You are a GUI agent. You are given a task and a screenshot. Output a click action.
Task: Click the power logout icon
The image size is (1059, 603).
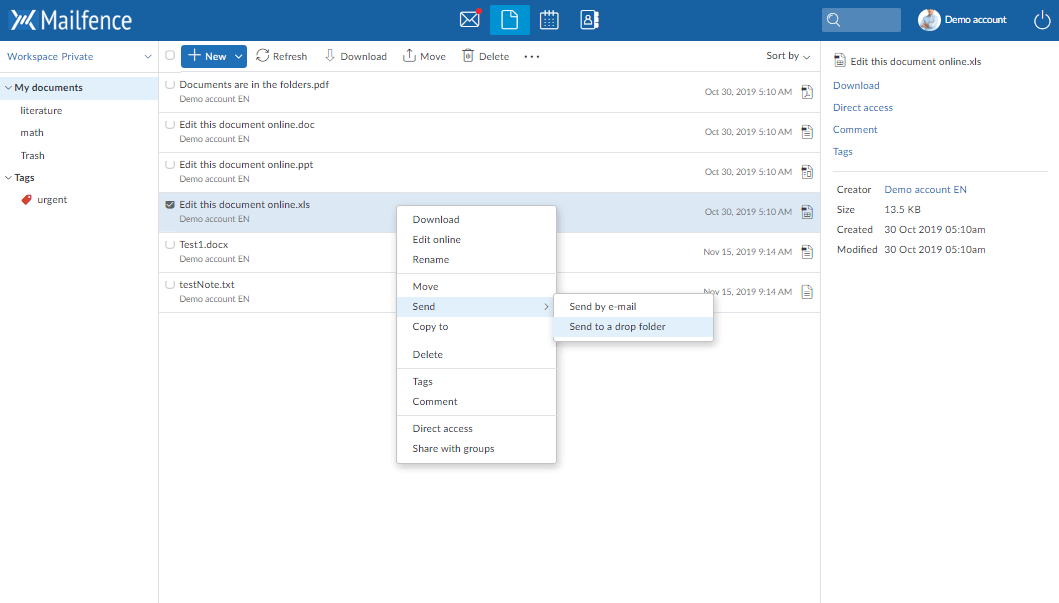coord(1041,20)
